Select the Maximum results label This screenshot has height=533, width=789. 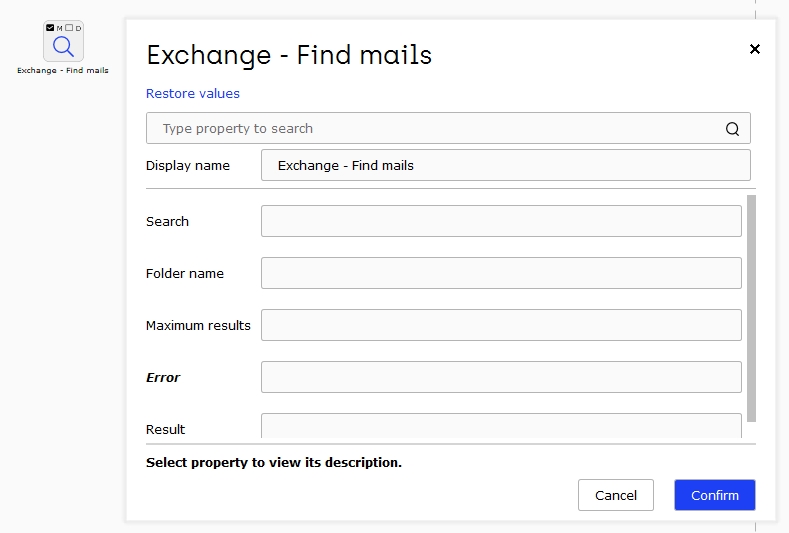198,326
